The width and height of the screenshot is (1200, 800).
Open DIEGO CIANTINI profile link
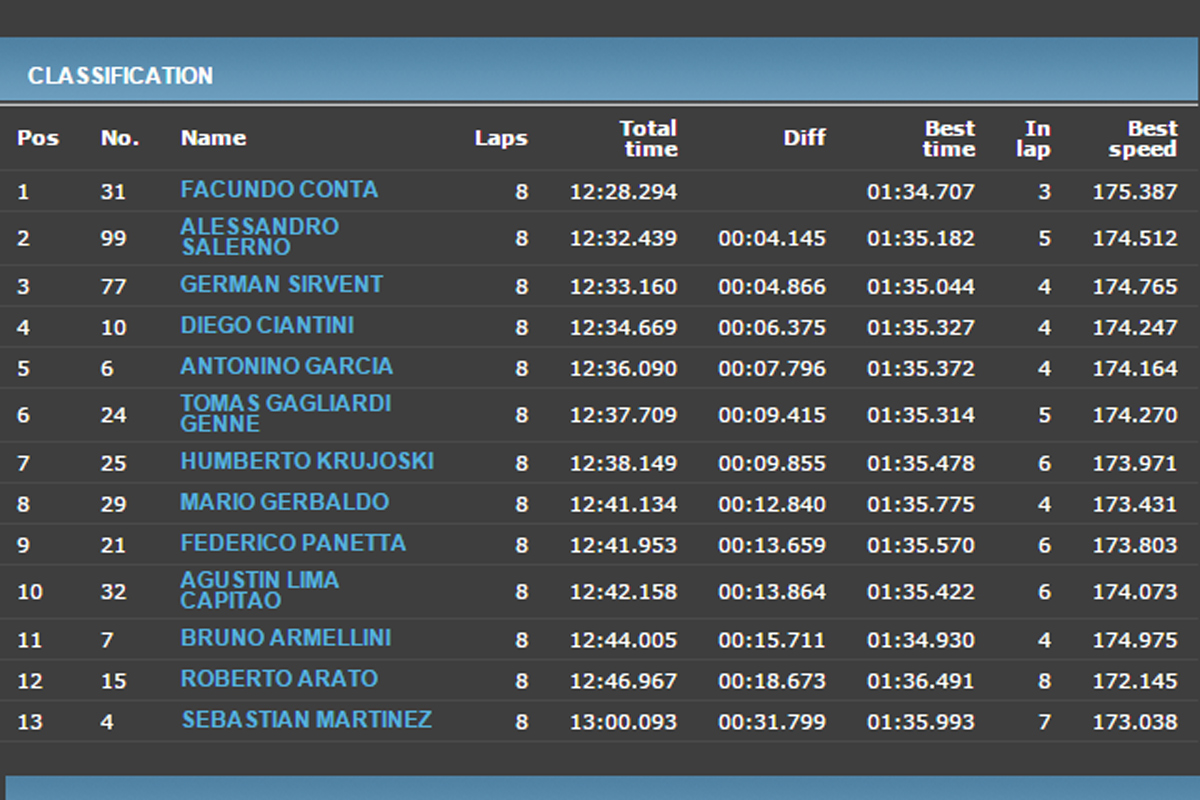tap(267, 325)
